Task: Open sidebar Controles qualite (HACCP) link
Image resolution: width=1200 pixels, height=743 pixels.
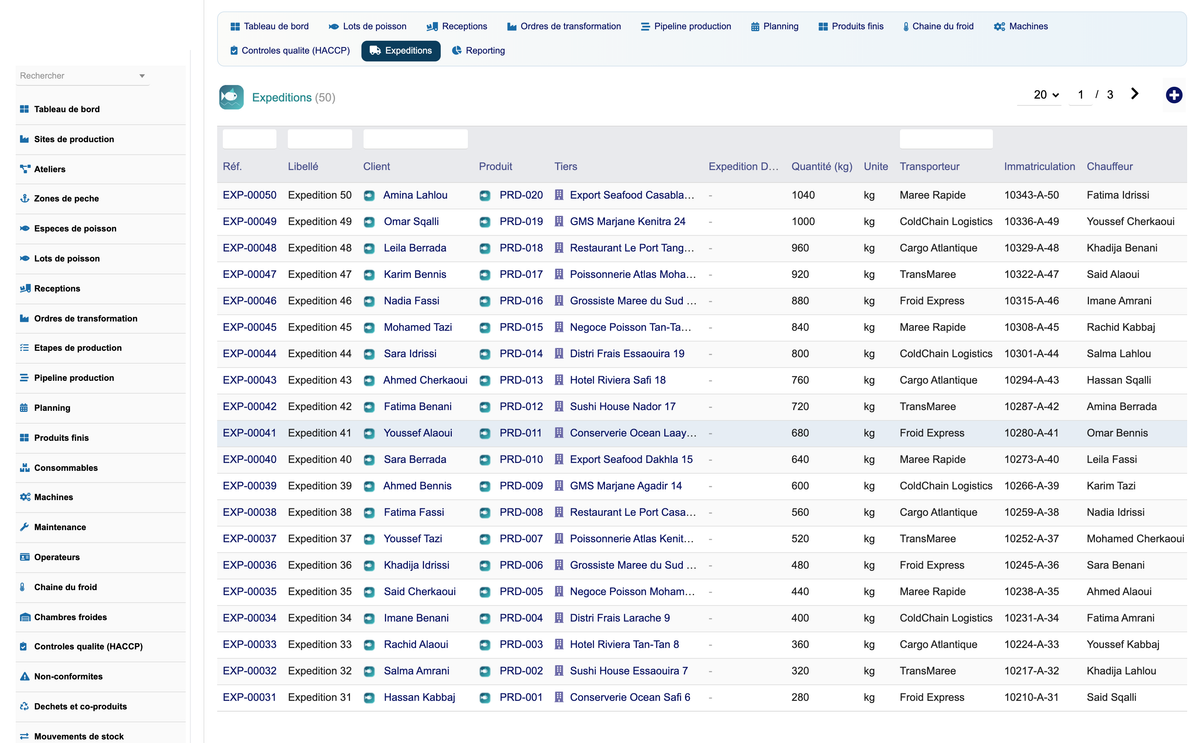Action: click(x=88, y=647)
